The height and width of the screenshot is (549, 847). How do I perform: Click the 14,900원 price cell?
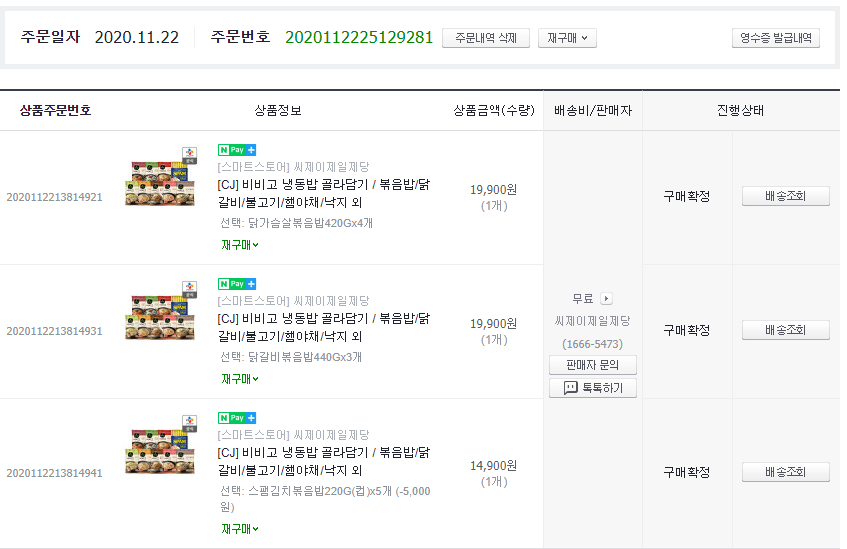click(x=493, y=466)
